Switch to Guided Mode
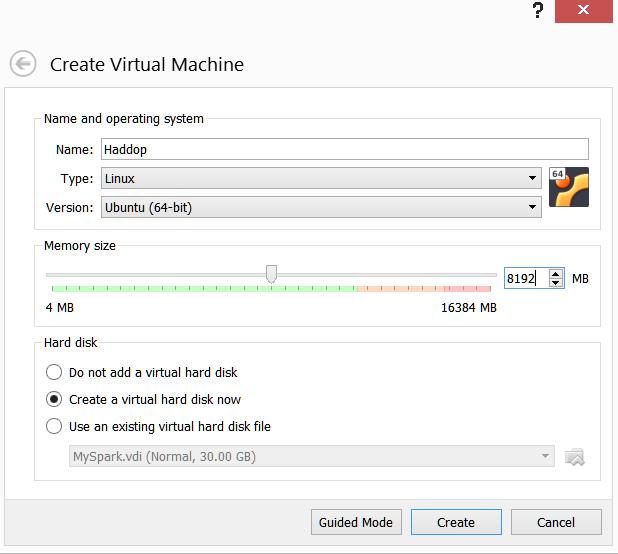This screenshot has width=618, height=554. click(356, 522)
